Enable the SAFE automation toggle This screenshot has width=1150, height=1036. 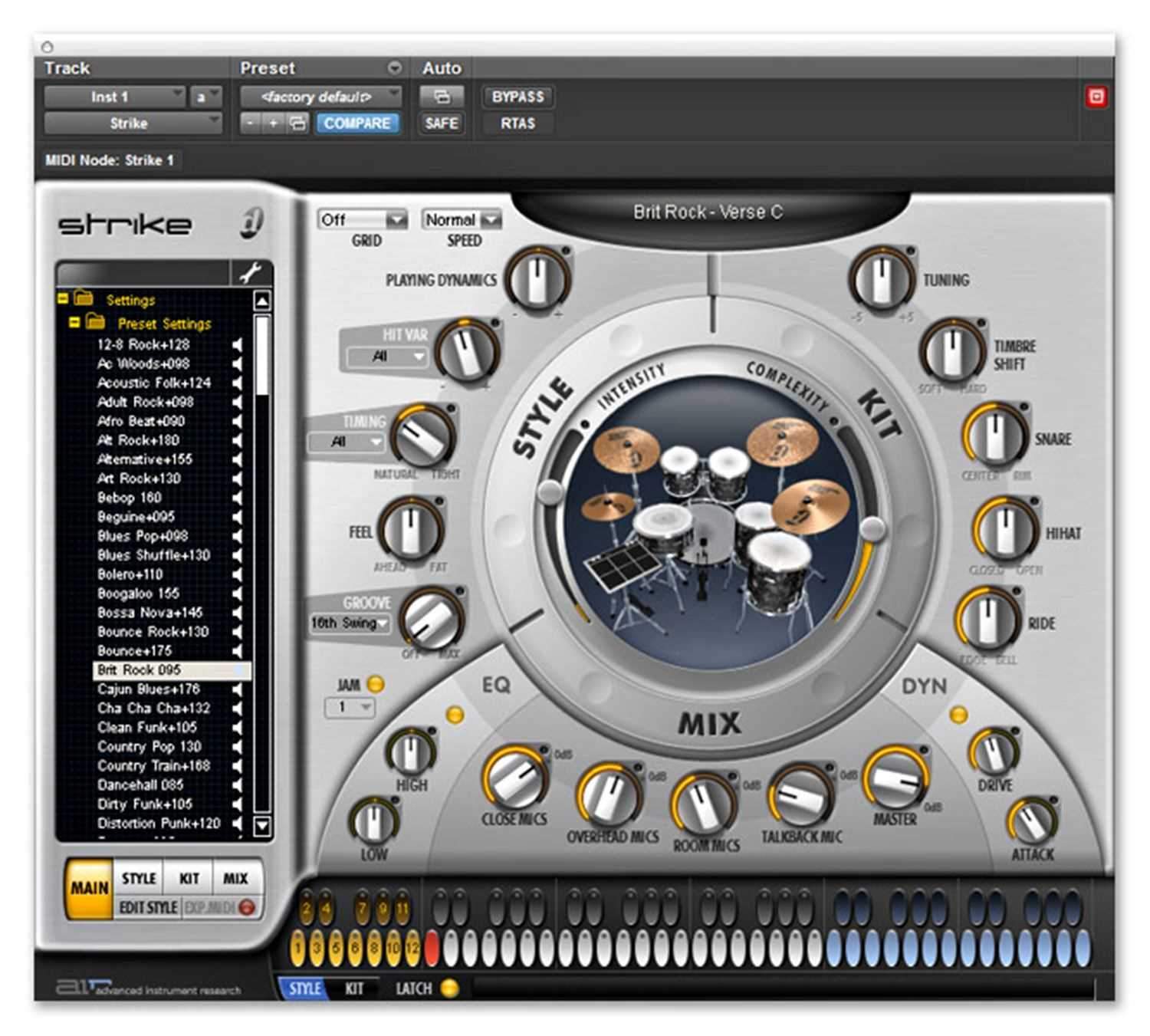(x=442, y=123)
